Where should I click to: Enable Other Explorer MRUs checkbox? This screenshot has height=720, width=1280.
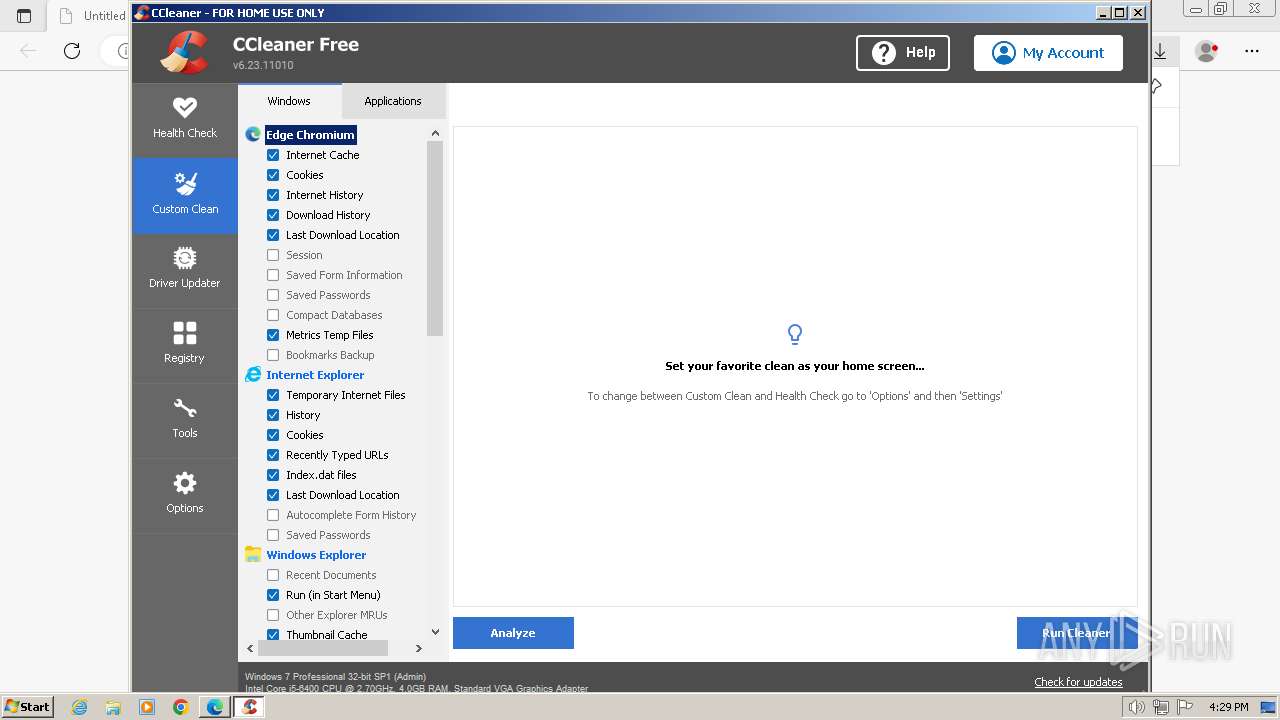273,615
